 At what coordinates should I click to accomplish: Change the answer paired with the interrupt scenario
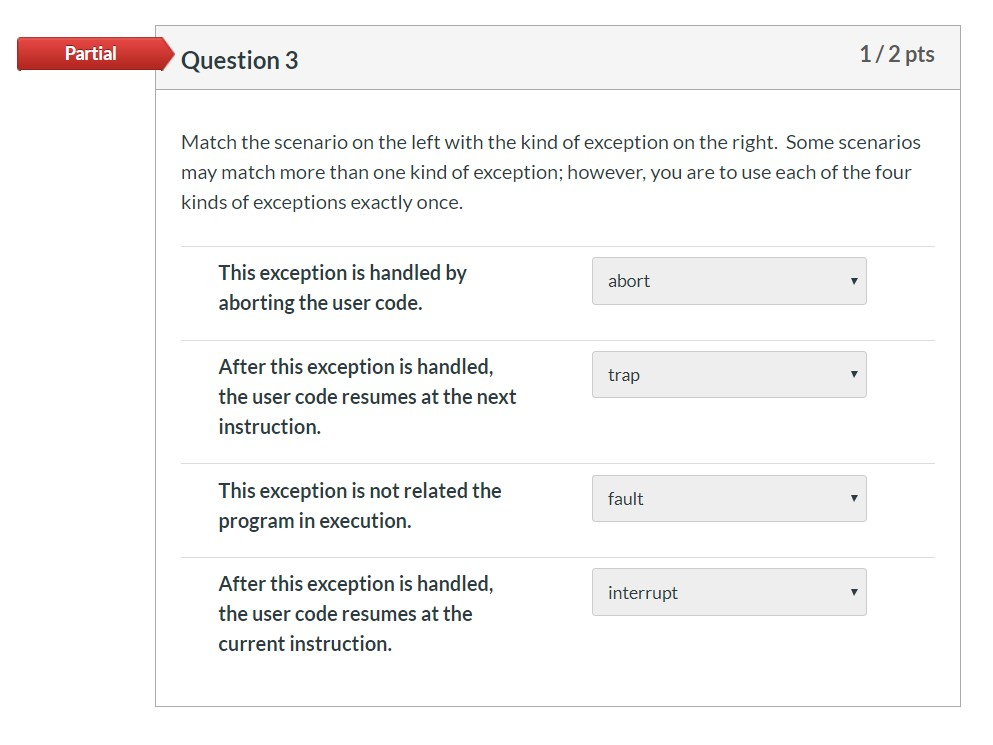click(x=729, y=592)
